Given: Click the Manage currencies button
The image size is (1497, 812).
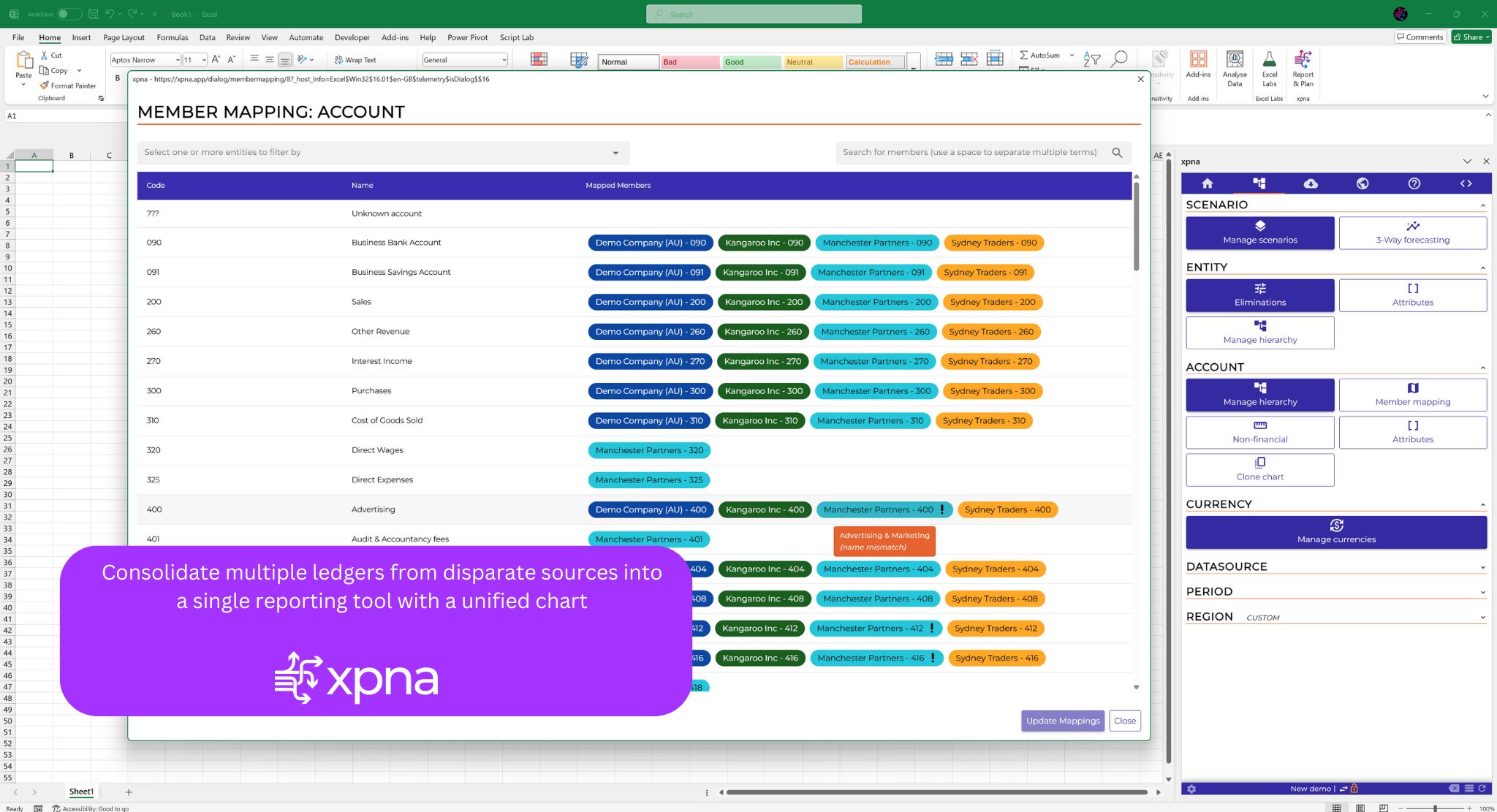Looking at the screenshot, I should click(1335, 532).
